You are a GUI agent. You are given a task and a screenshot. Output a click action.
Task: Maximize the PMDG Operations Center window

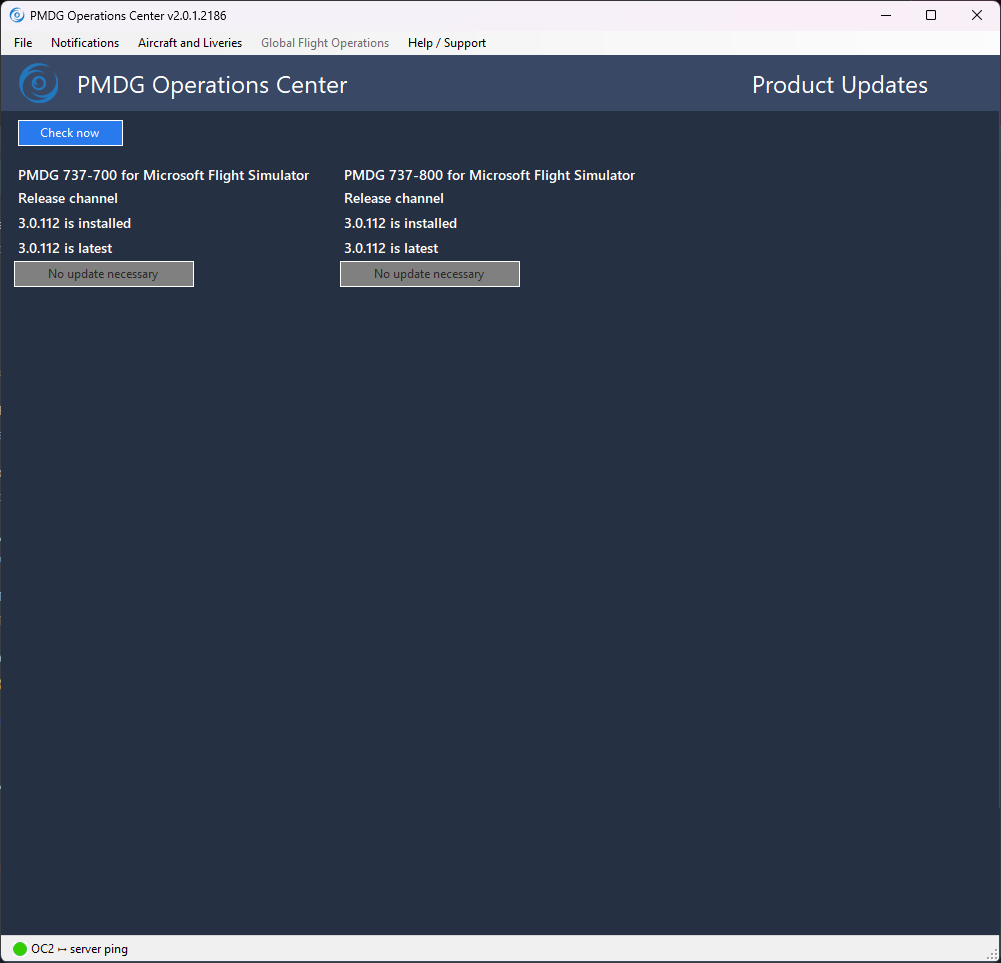tap(931, 15)
